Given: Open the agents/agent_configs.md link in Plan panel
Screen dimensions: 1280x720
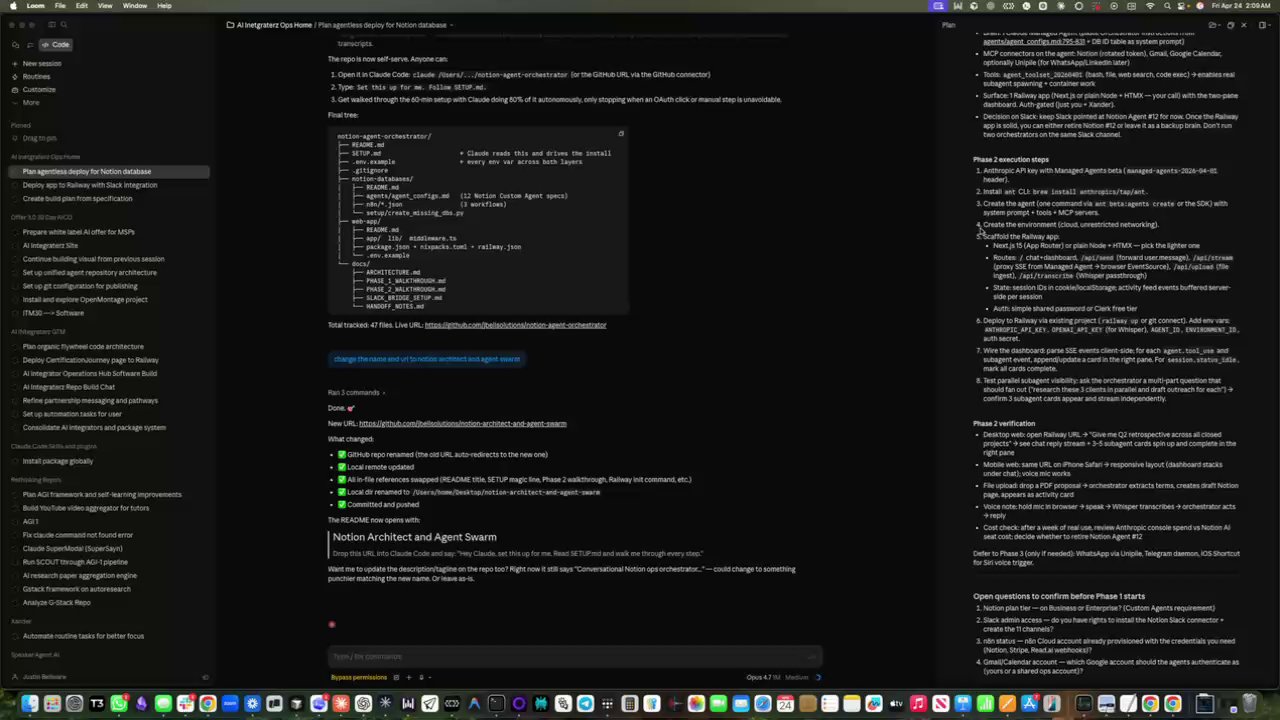Looking at the screenshot, I should point(1032,42).
